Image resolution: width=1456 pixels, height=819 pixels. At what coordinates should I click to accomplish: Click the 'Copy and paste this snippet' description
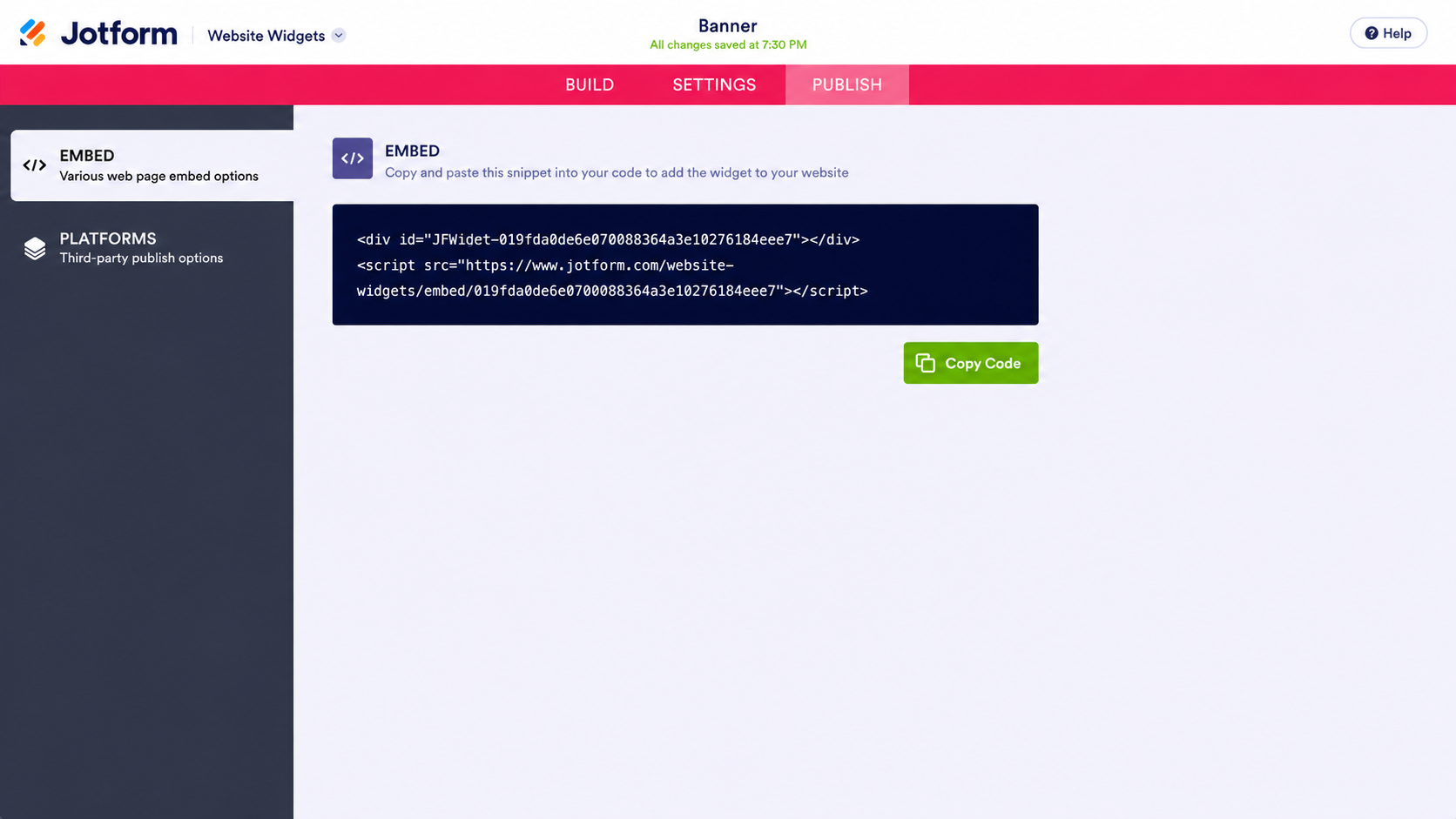[x=617, y=172]
